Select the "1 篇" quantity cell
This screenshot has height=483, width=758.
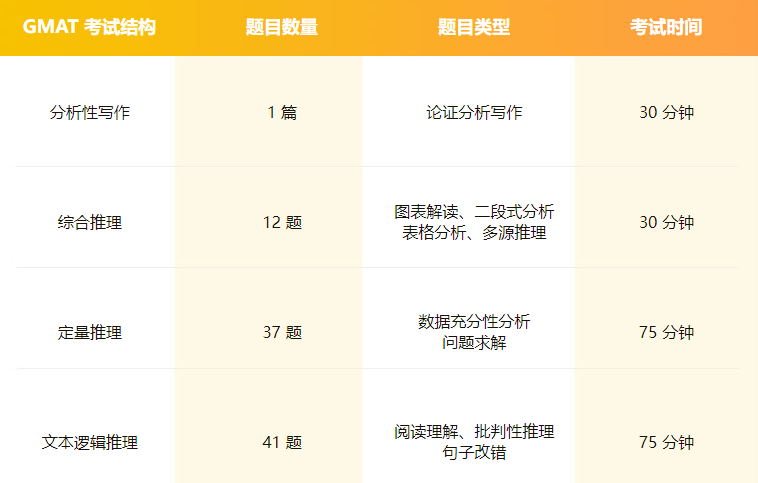[282, 112]
